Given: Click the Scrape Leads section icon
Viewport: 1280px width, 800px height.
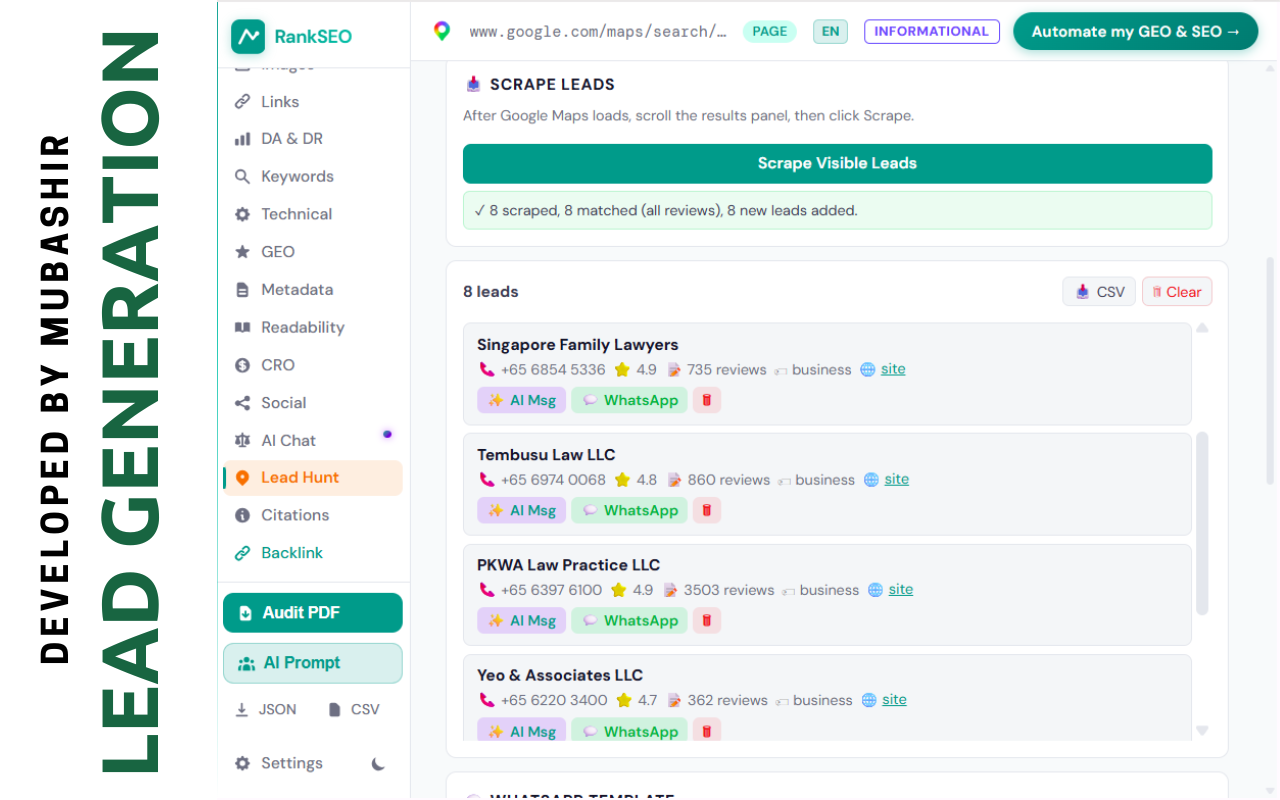Looking at the screenshot, I should point(473,84).
